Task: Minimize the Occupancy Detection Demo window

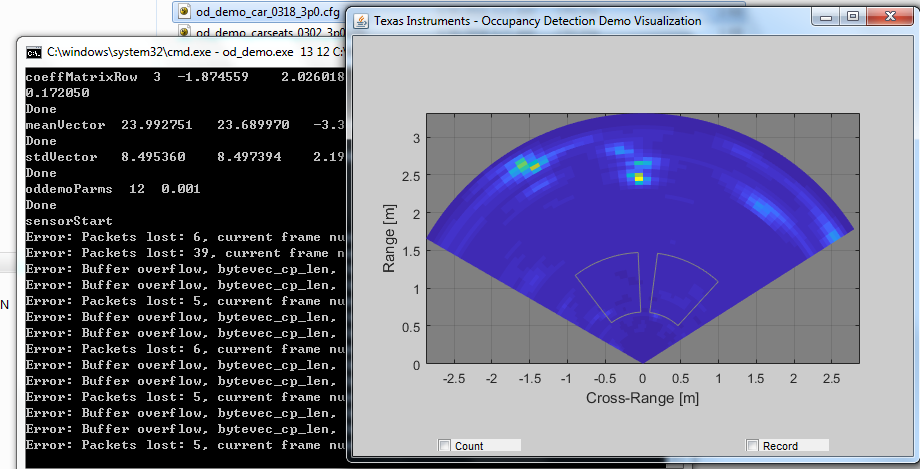Action: pyautogui.click(x=826, y=17)
